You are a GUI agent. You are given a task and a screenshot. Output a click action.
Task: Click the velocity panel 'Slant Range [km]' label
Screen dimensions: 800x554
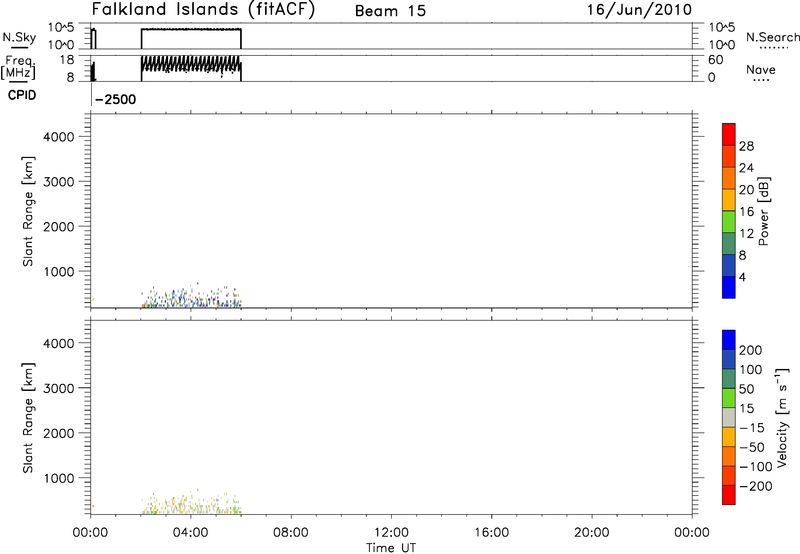pyautogui.click(x=29, y=418)
